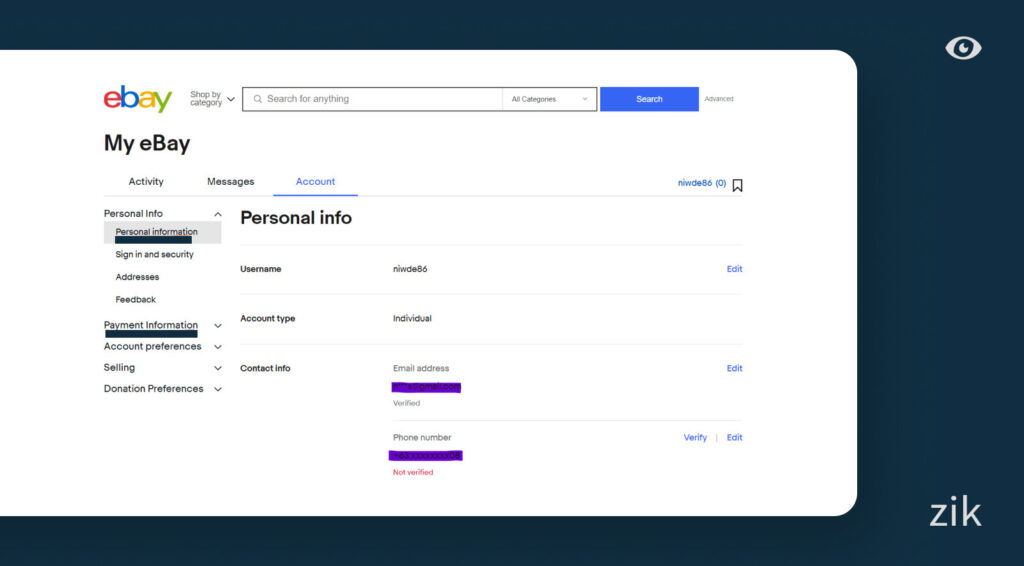Click the bookmark icon beside niwde86
Screen dimensions: 1024x566
coord(737,185)
